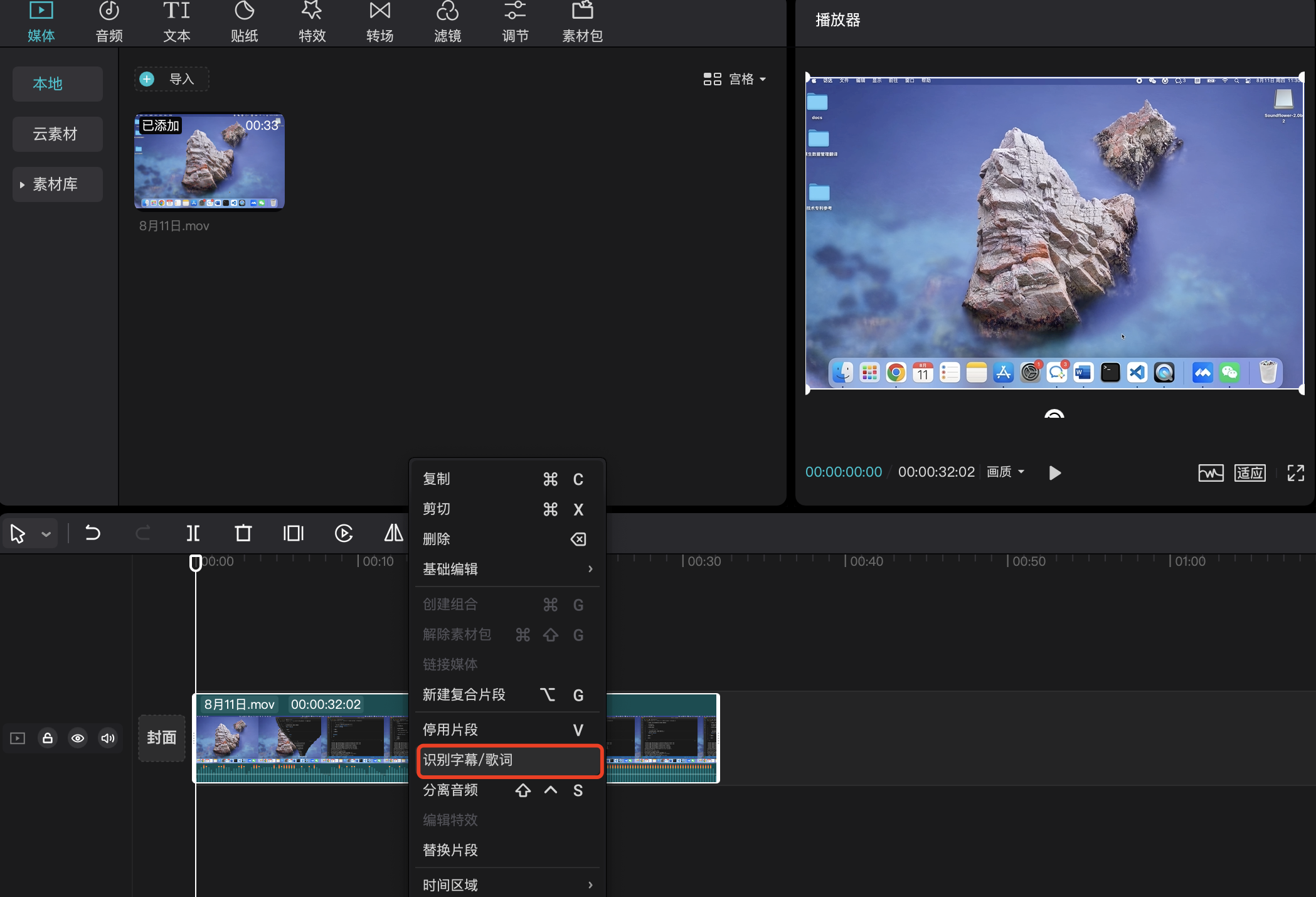Screen dimensions: 1316x897
Task: Open the 画质 quality dropdown
Action: (1005, 472)
